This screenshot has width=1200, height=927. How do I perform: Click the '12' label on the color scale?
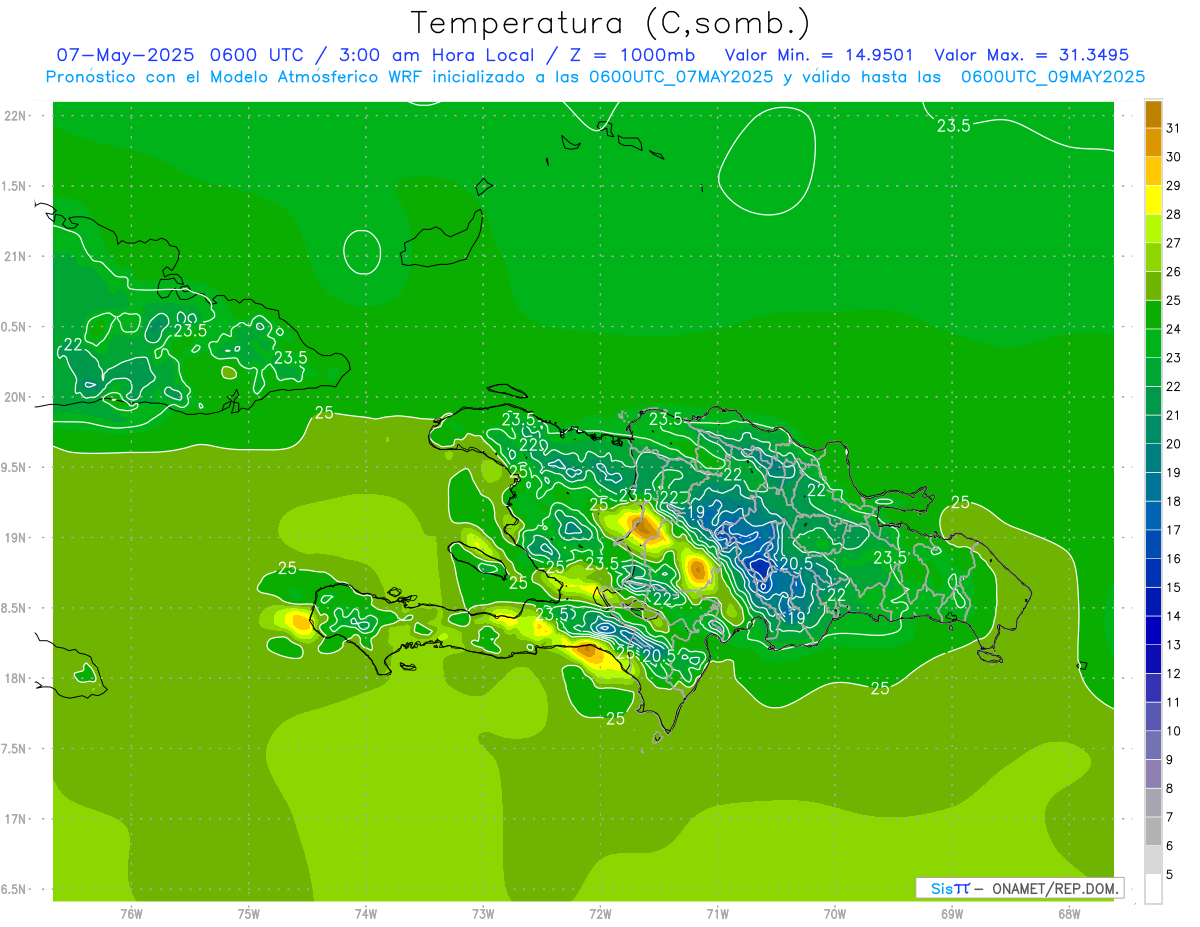[x=1173, y=674]
